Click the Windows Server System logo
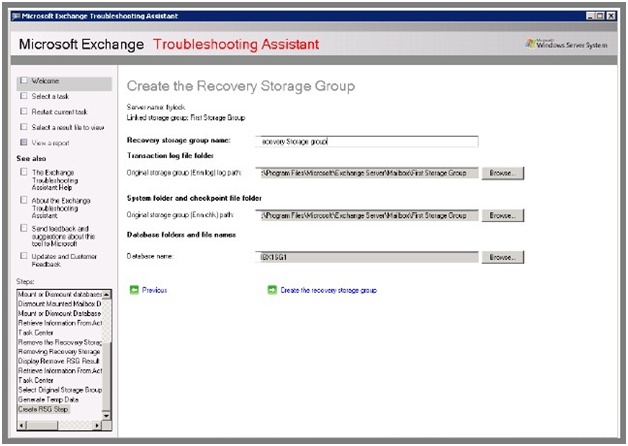628x446 pixels. pyautogui.click(x=566, y=44)
